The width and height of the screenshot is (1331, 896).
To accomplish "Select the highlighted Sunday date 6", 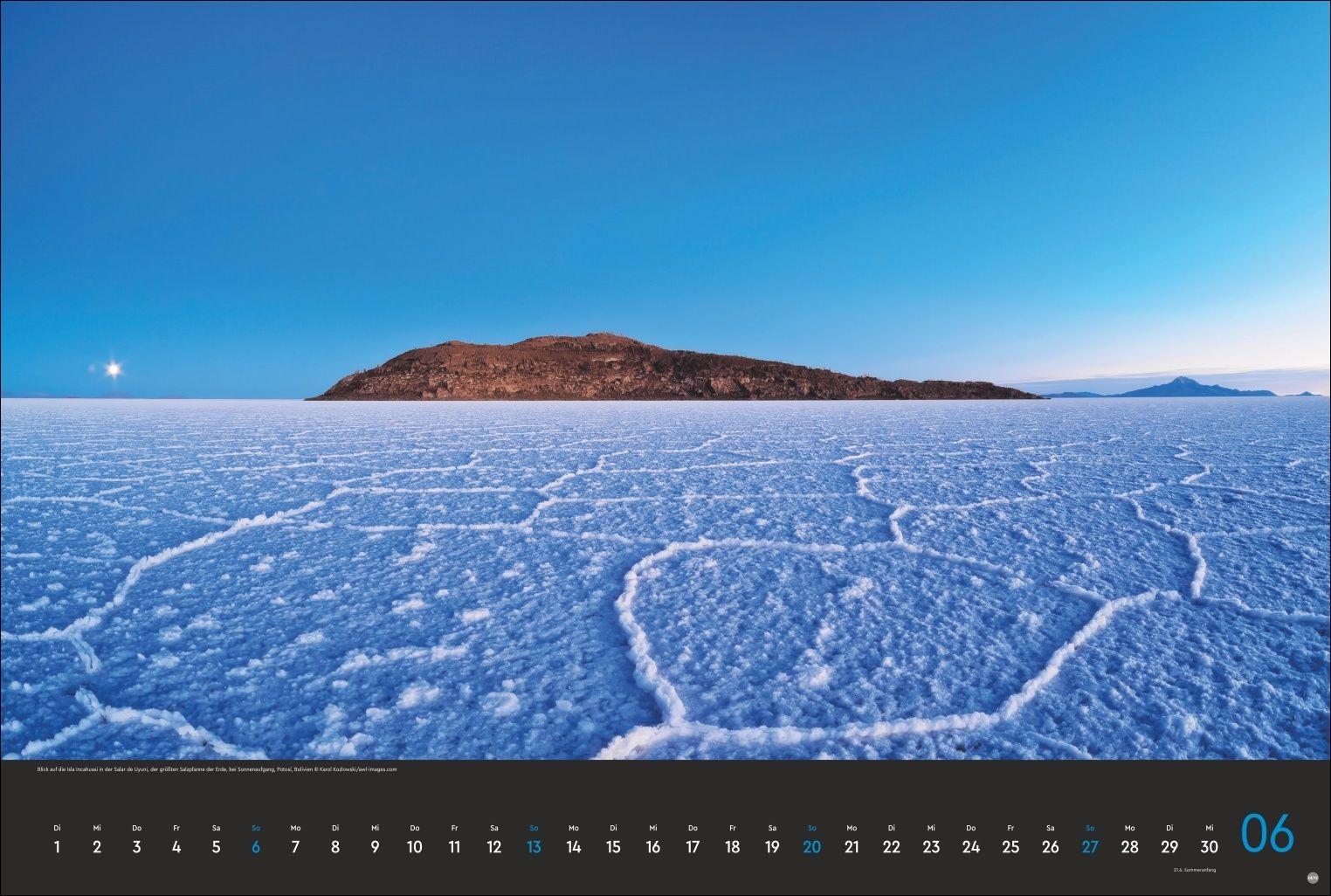I will (255, 847).
